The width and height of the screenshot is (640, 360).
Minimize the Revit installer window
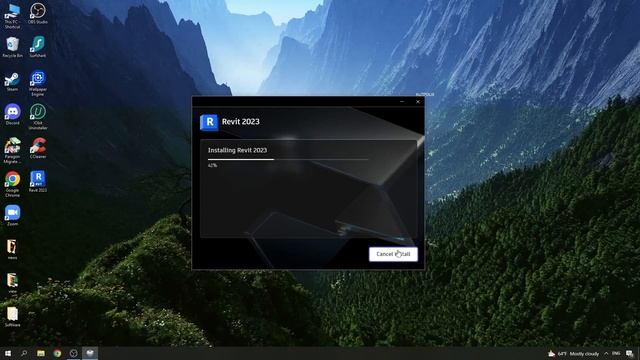pyautogui.click(x=402, y=102)
